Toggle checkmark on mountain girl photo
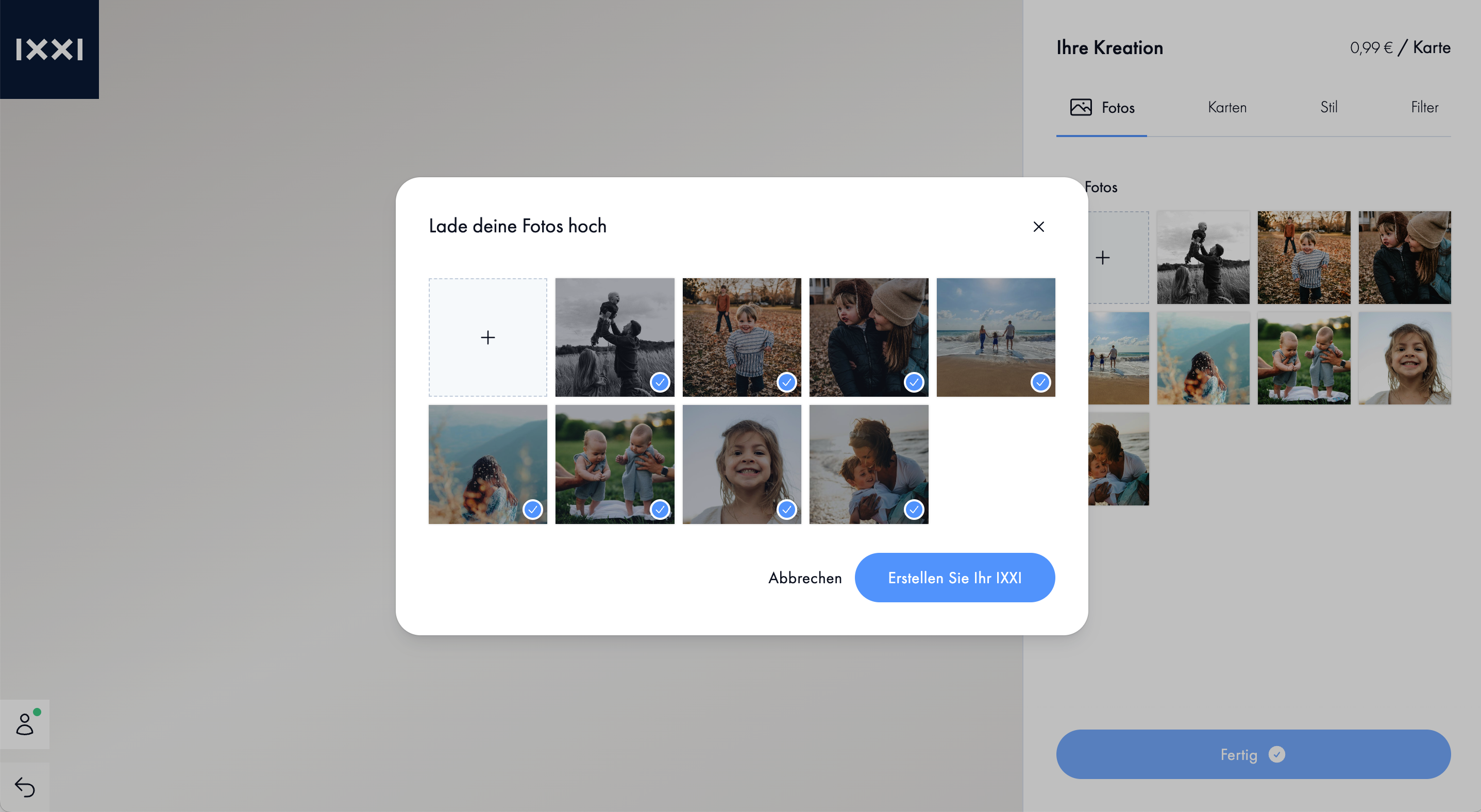The width and height of the screenshot is (1481, 812). coord(532,509)
